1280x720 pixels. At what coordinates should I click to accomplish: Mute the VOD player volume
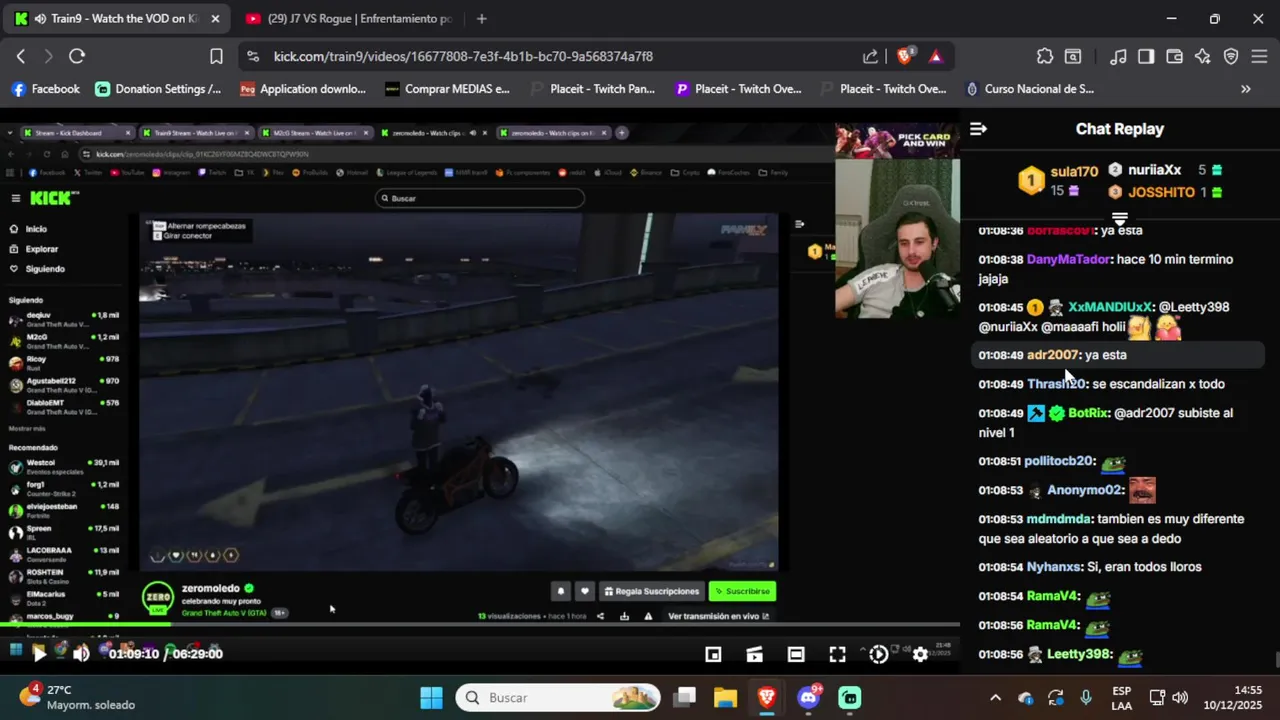(x=81, y=654)
